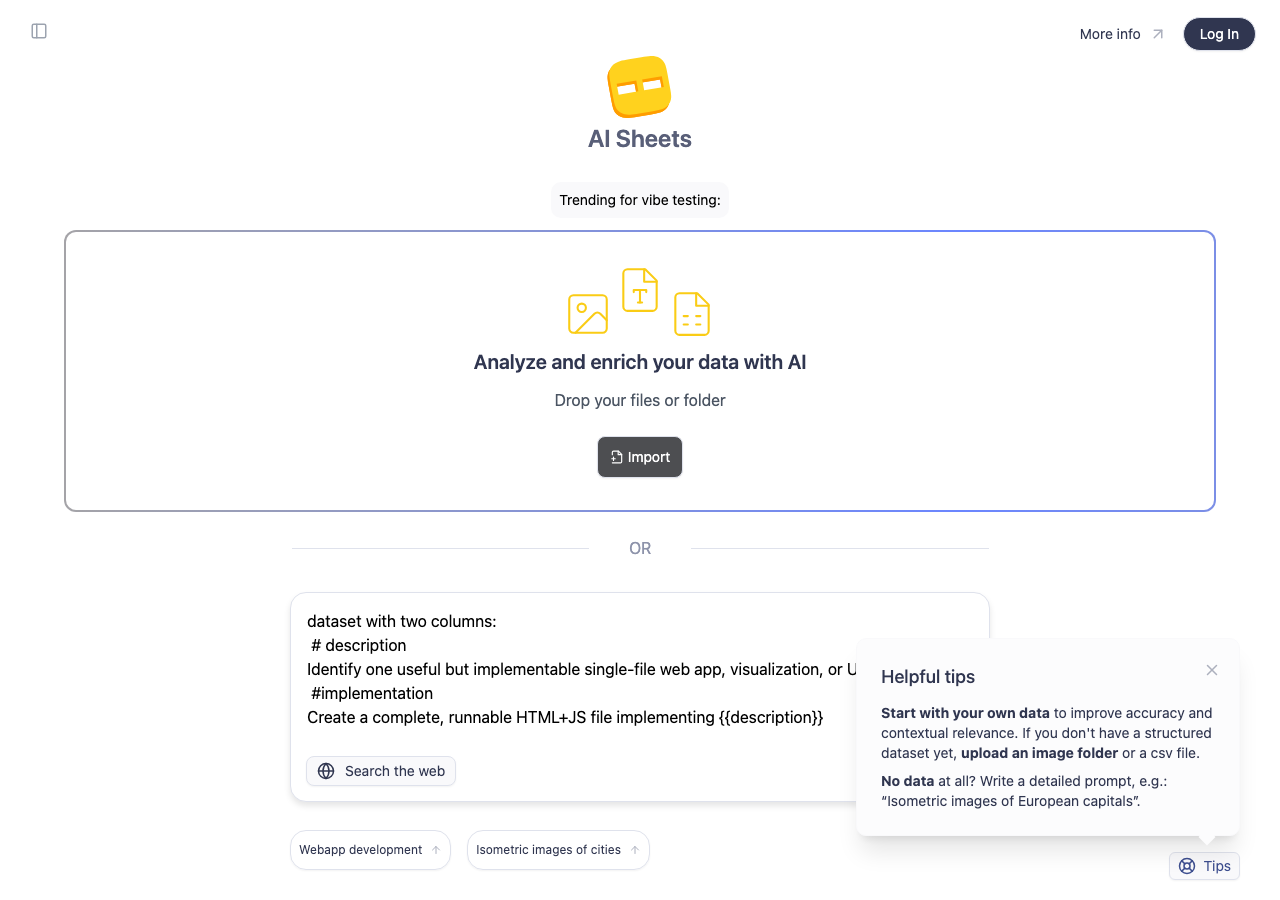Click the prompt line '# description'

[x=359, y=645]
